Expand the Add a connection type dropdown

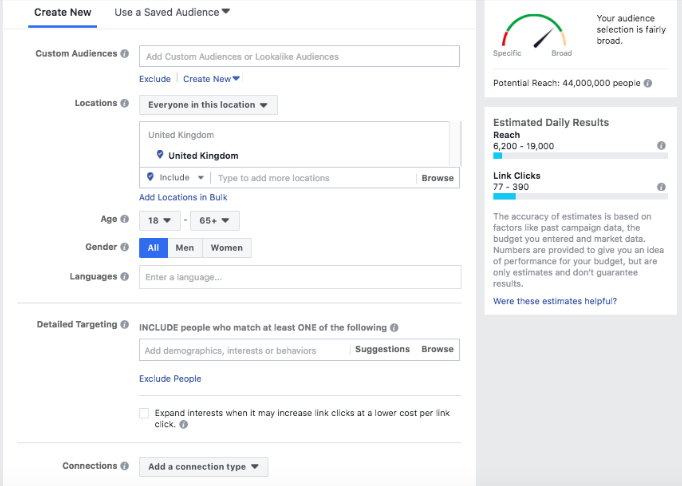tap(204, 466)
